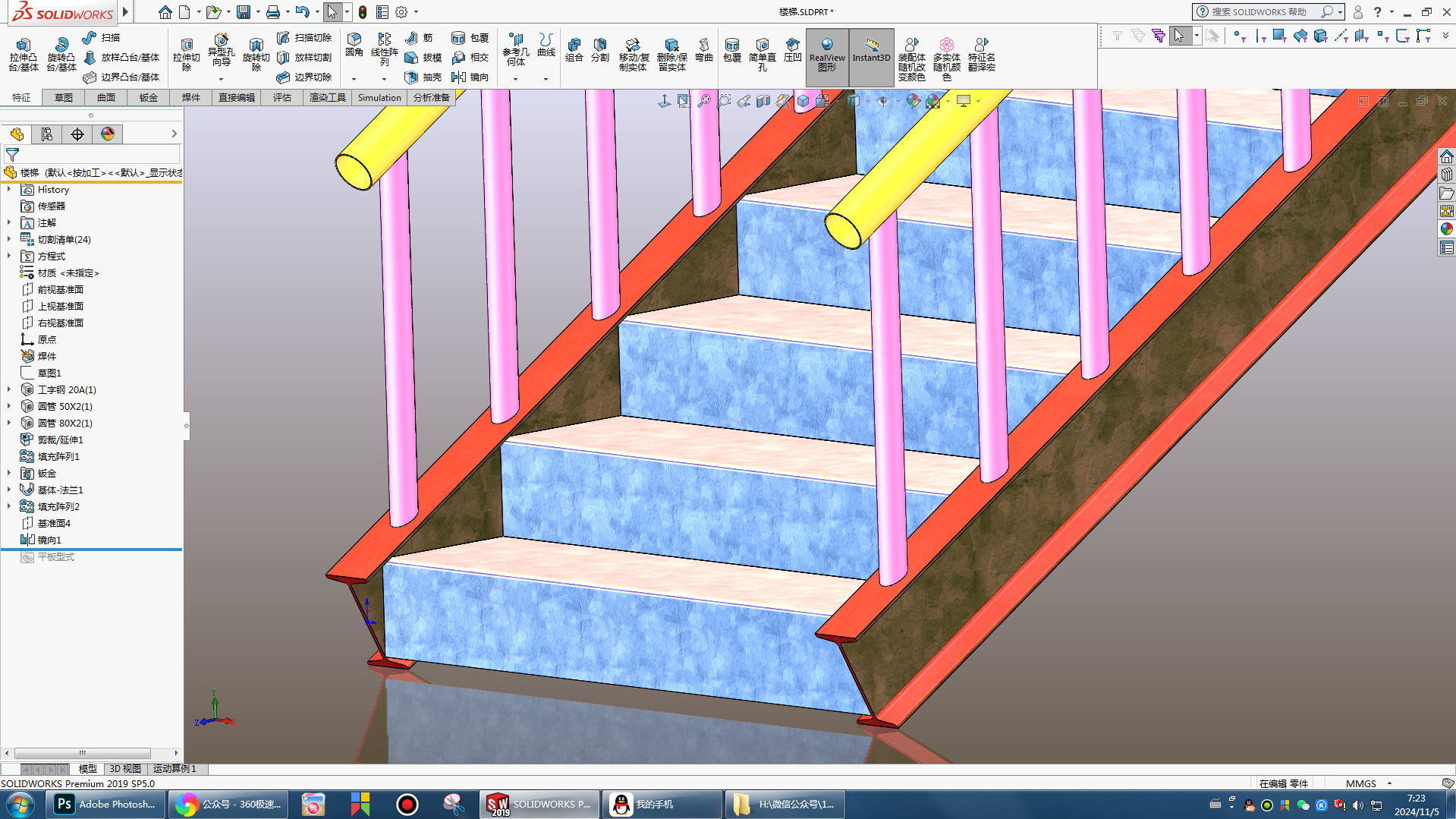Click the Mirror (镜向) ribbon tool
1456x819 pixels.
pyautogui.click(x=470, y=77)
